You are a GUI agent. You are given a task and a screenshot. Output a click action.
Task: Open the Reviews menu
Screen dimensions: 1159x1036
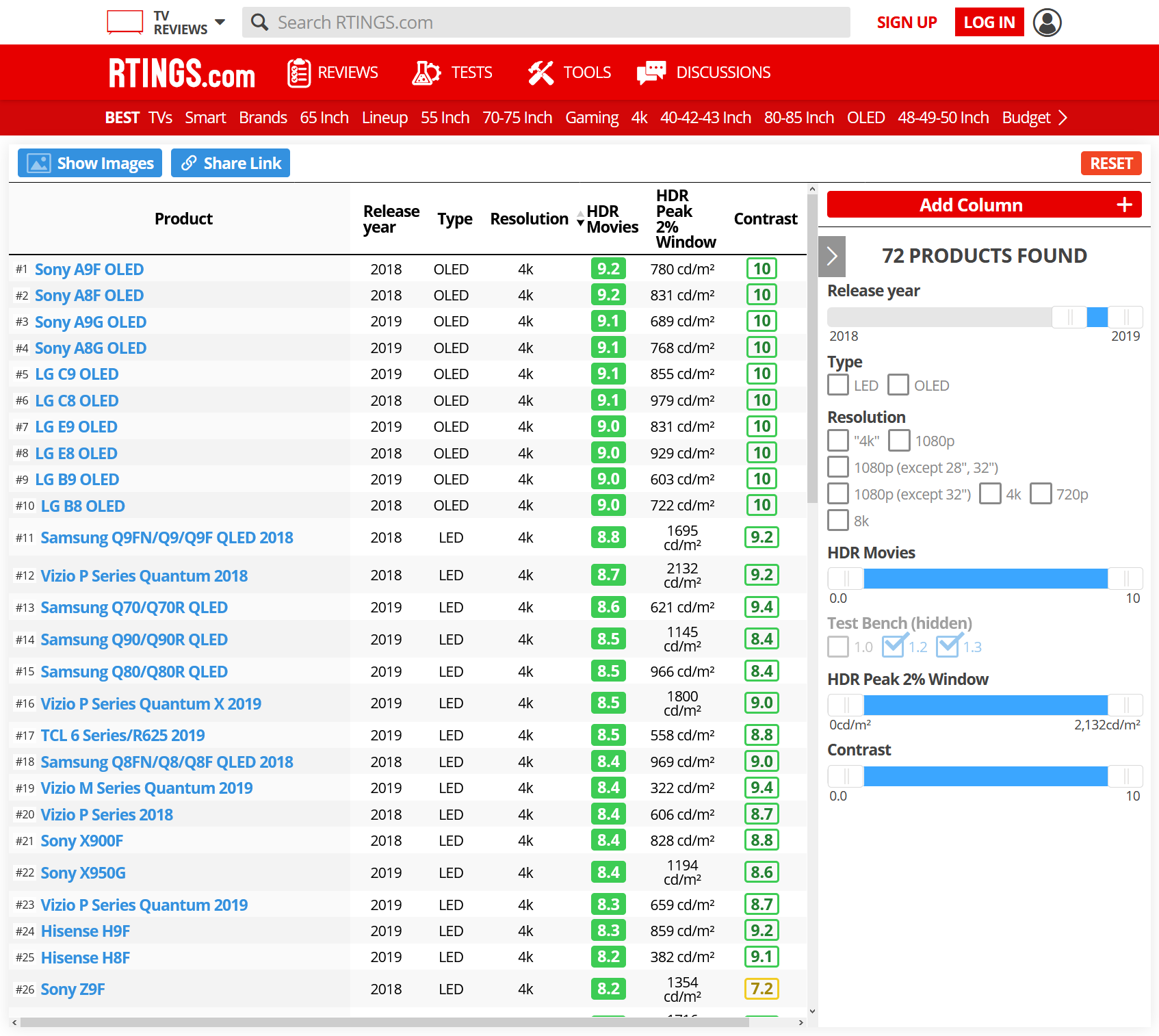333,73
